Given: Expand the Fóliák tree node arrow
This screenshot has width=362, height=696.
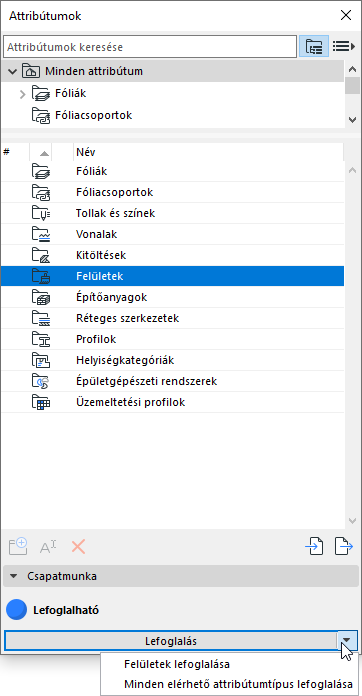Looking at the screenshot, I should click(x=23, y=94).
